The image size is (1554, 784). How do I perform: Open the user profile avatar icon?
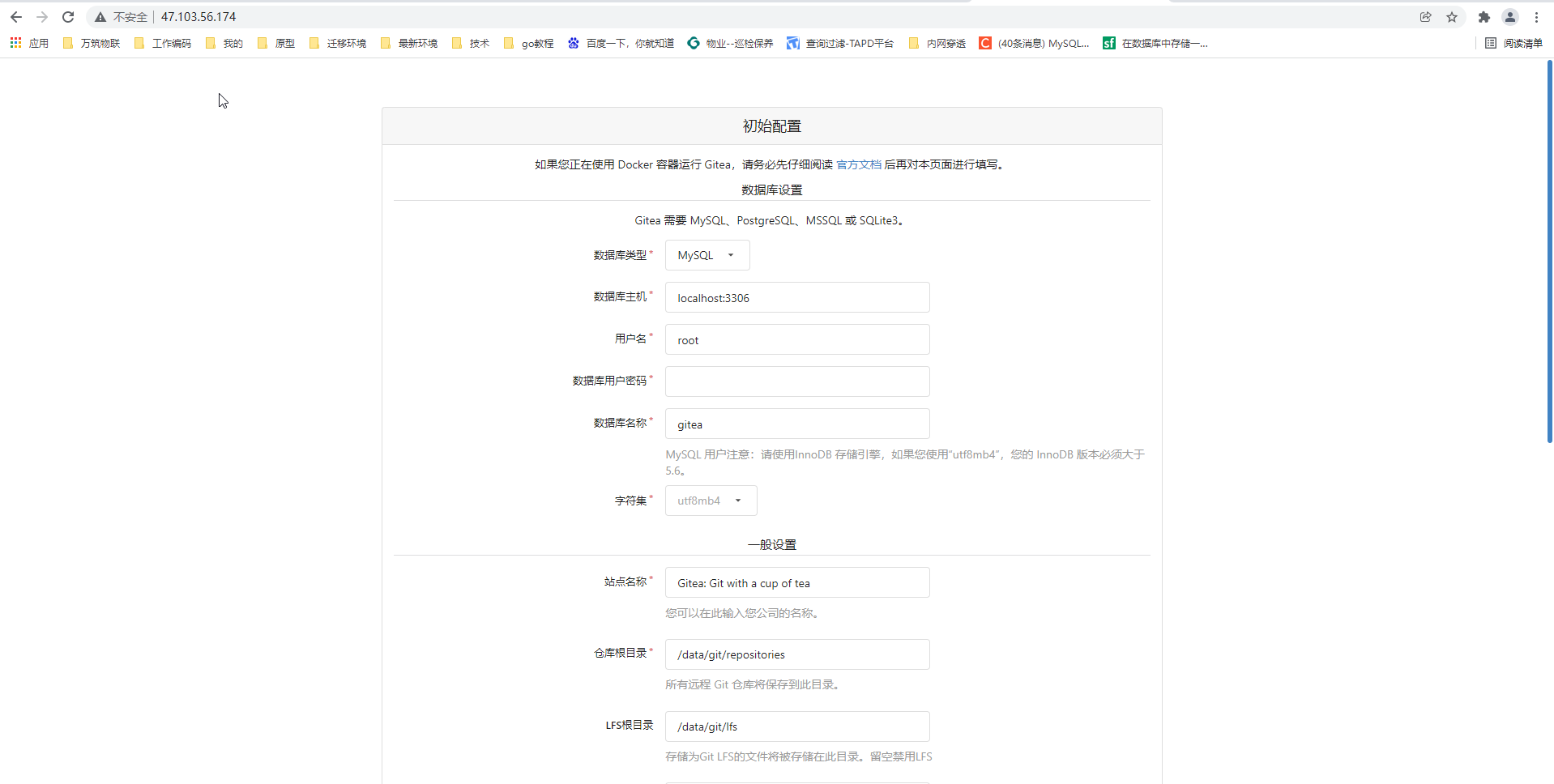pyautogui.click(x=1510, y=17)
